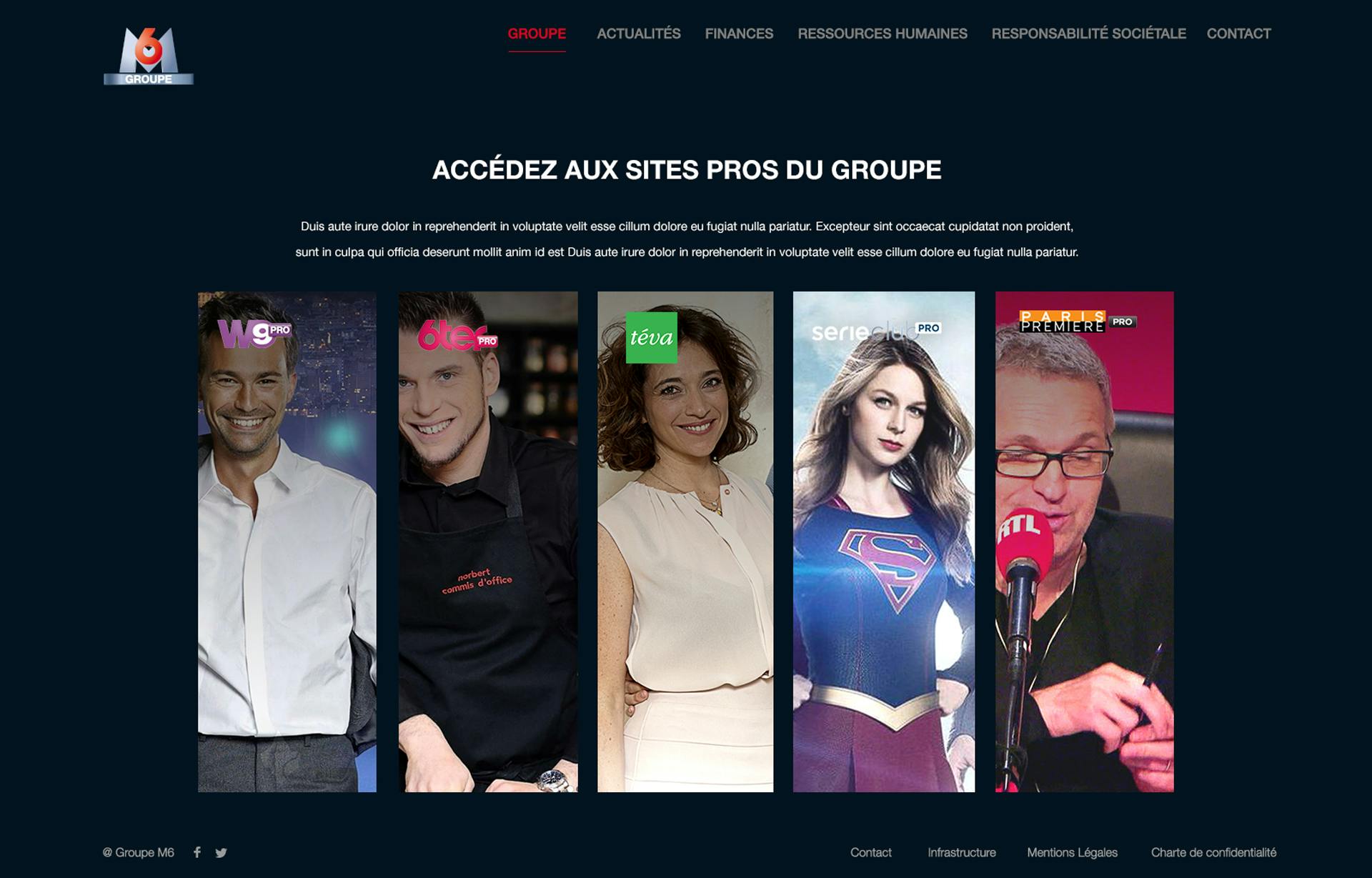Open the Actualités menu item
Viewport: 1372px width, 878px height.
tap(639, 34)
